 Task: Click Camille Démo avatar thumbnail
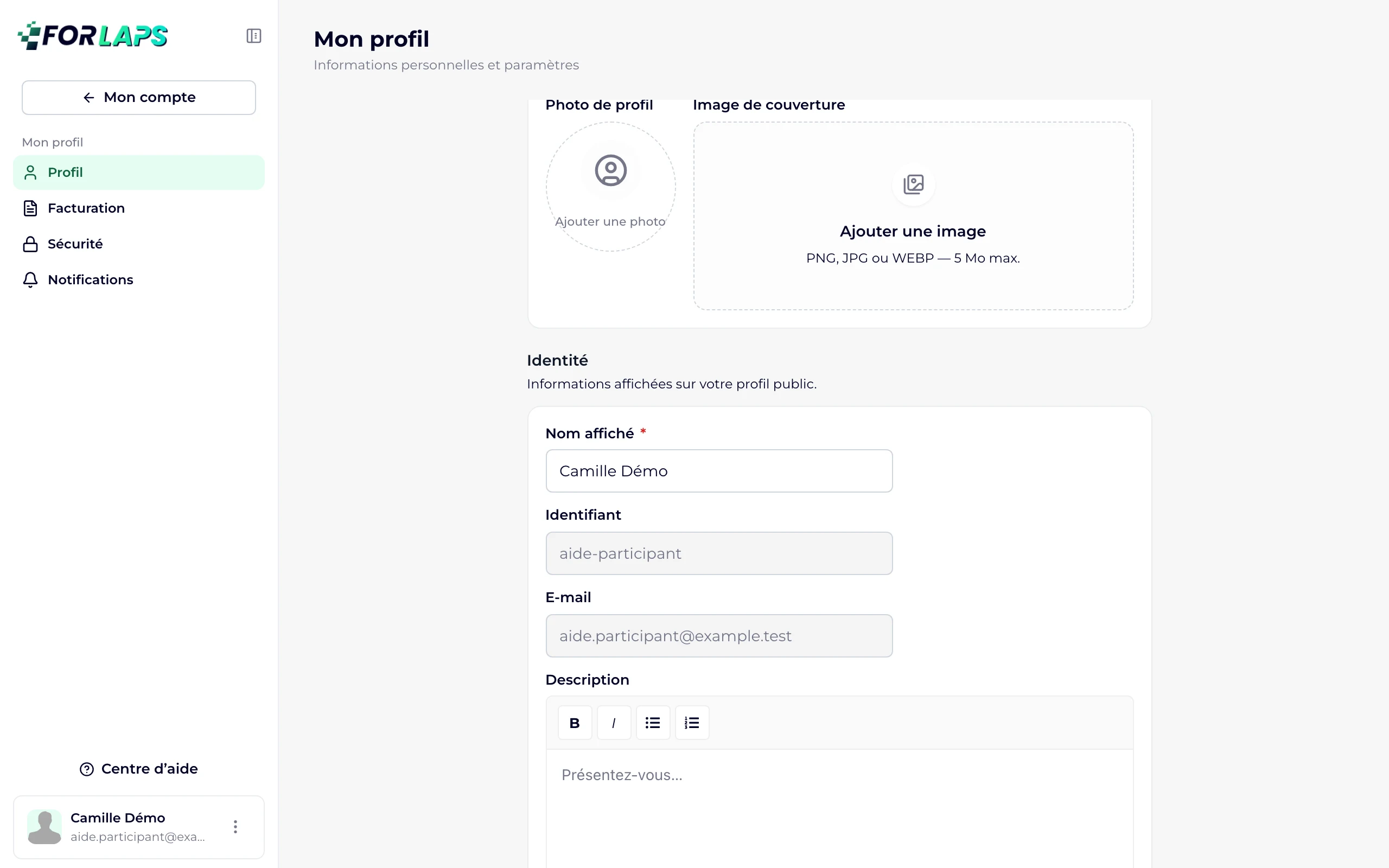click(44, 827)
